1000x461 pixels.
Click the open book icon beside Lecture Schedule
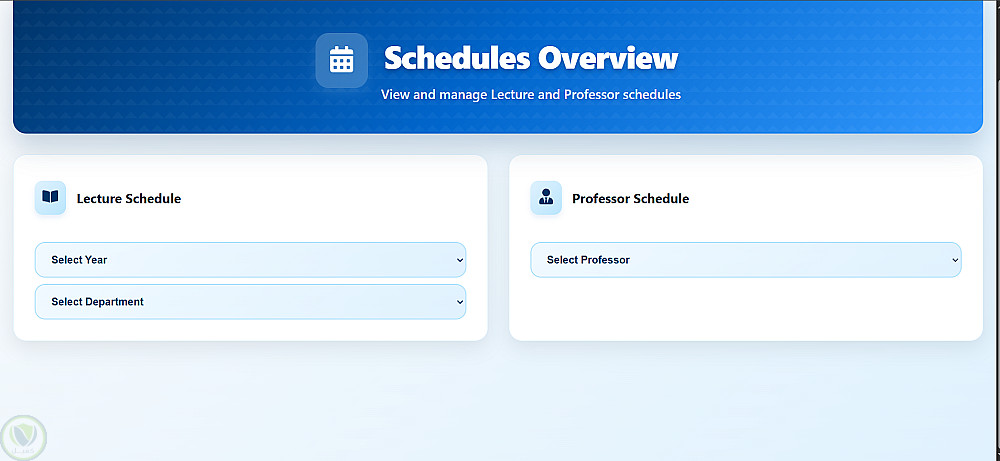click(50, 197)
